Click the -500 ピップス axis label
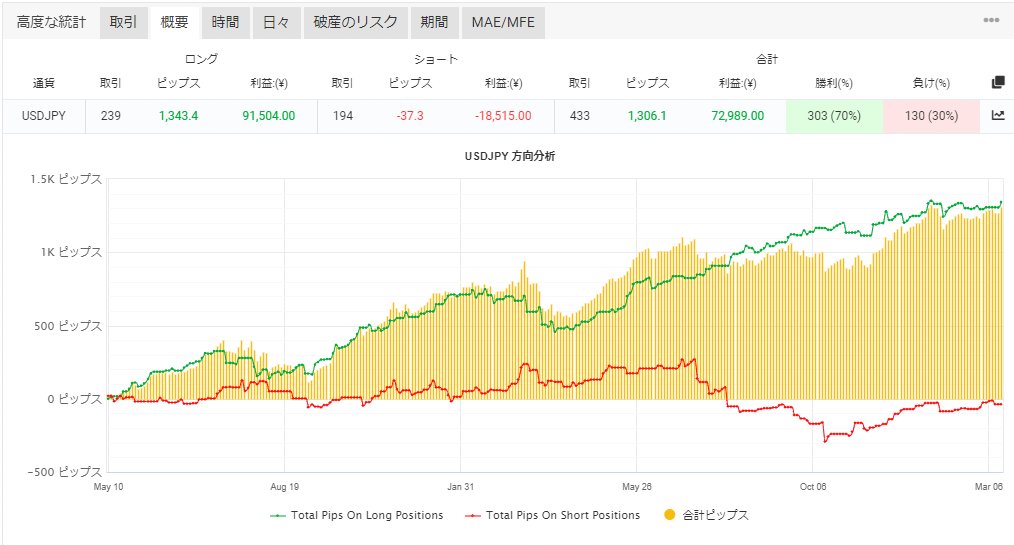The height and width of the screenshot is (545, 1014). click(x=65, y=472)
